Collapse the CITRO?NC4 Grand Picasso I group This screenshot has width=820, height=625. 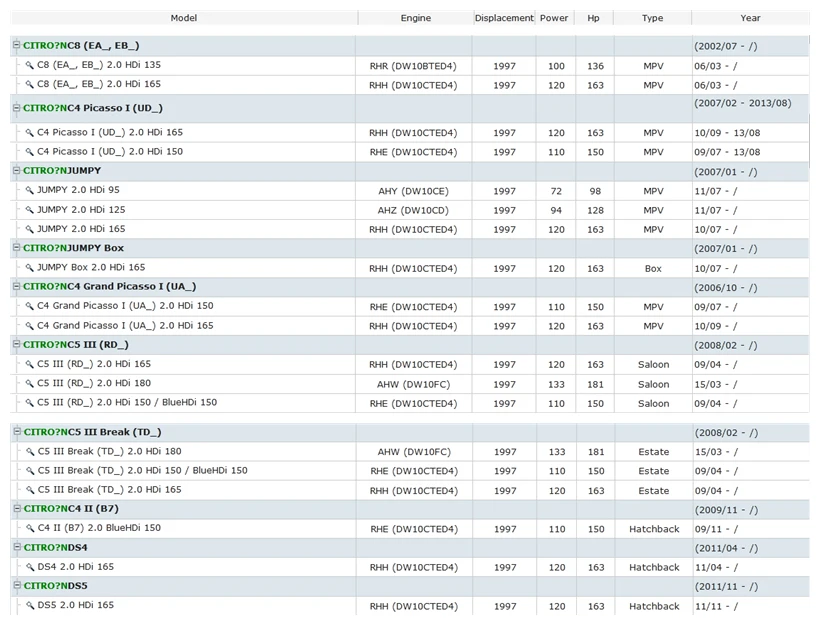pyautogui.click(x=16, y=286)
